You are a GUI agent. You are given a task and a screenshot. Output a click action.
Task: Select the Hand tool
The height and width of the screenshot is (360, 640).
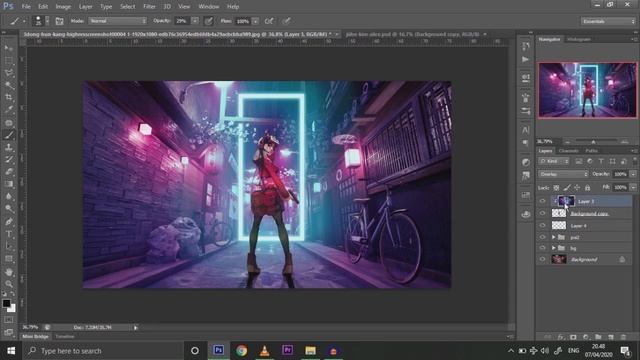(x=9, y=271)
